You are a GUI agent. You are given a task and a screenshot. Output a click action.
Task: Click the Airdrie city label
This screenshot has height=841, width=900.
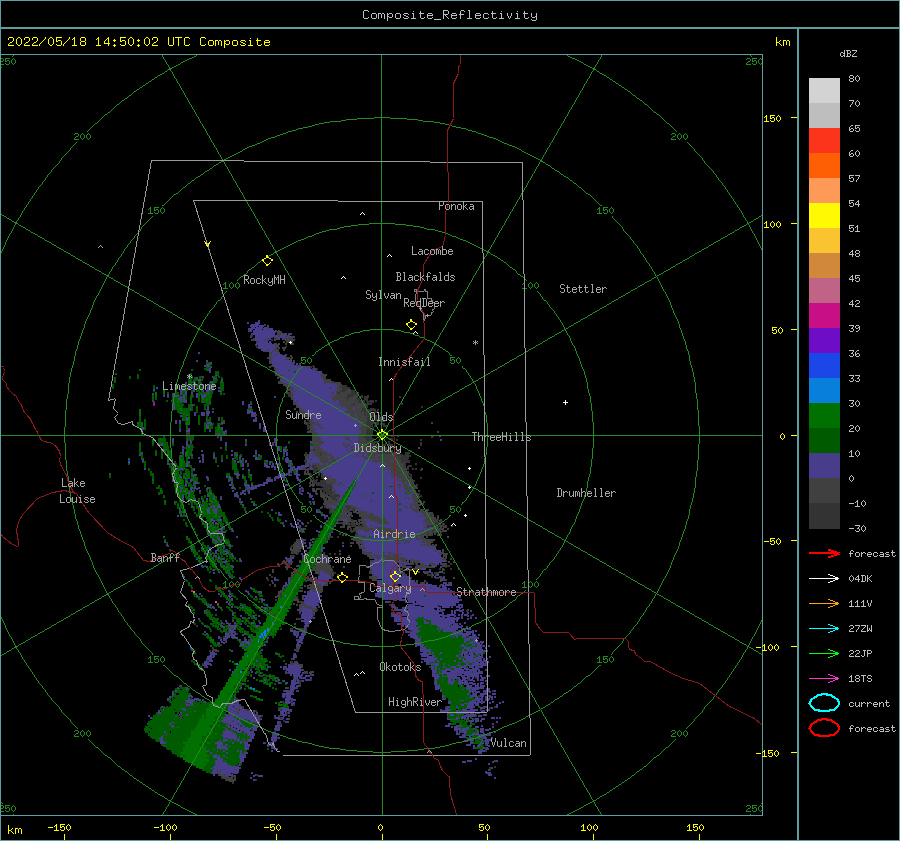coord(394,534)
